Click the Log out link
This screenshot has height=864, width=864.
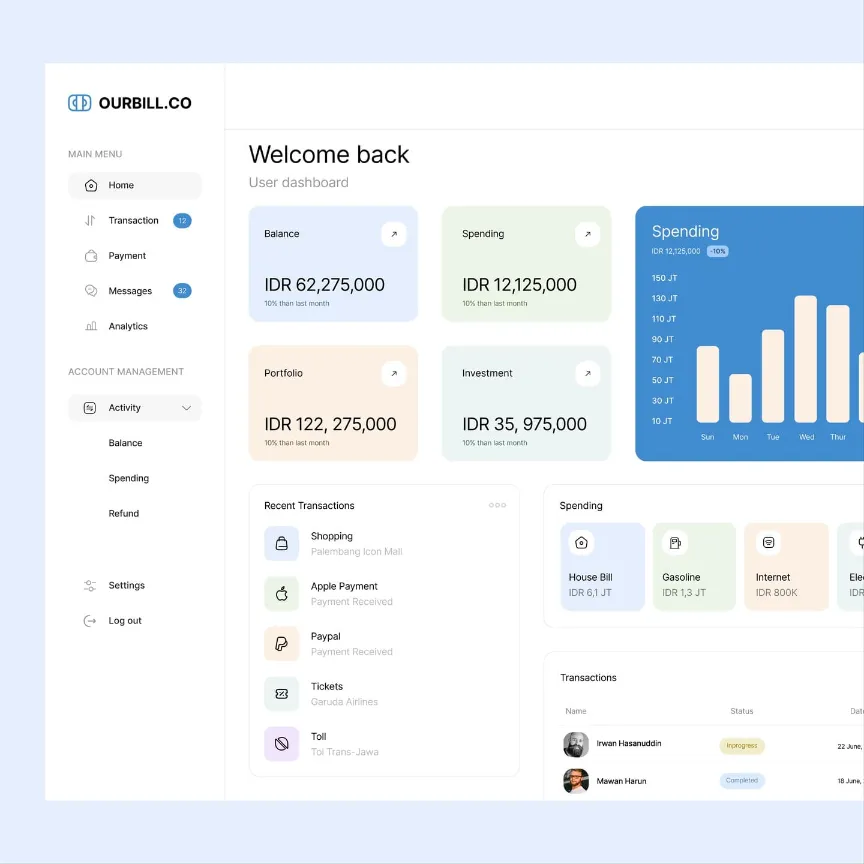(x=124, y=621)
